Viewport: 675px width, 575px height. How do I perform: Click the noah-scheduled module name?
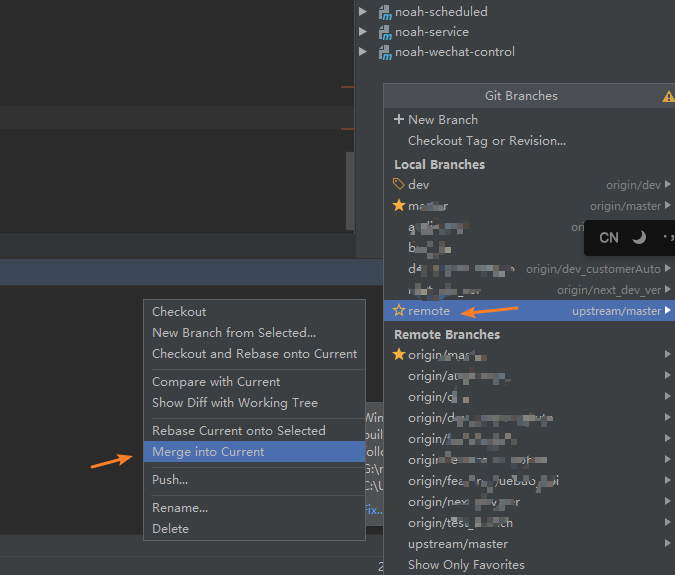441,12
